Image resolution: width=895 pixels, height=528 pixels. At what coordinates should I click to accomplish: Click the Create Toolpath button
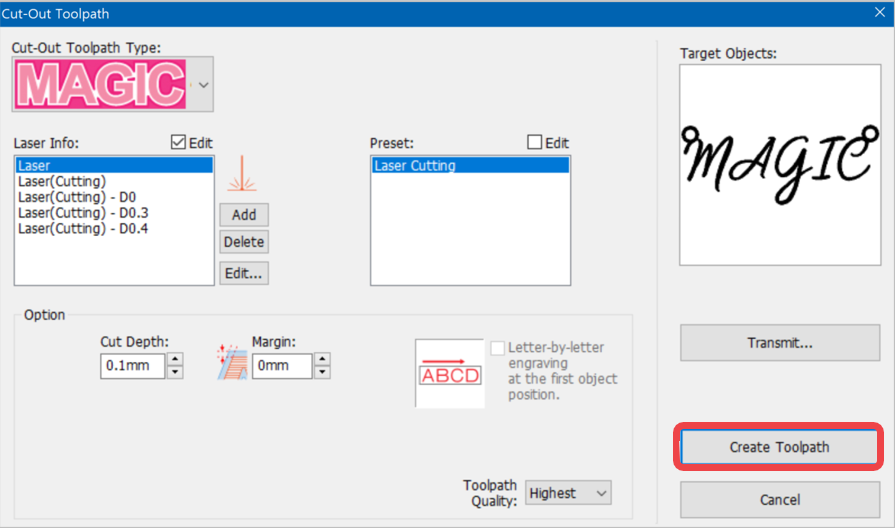pos(779,447)
